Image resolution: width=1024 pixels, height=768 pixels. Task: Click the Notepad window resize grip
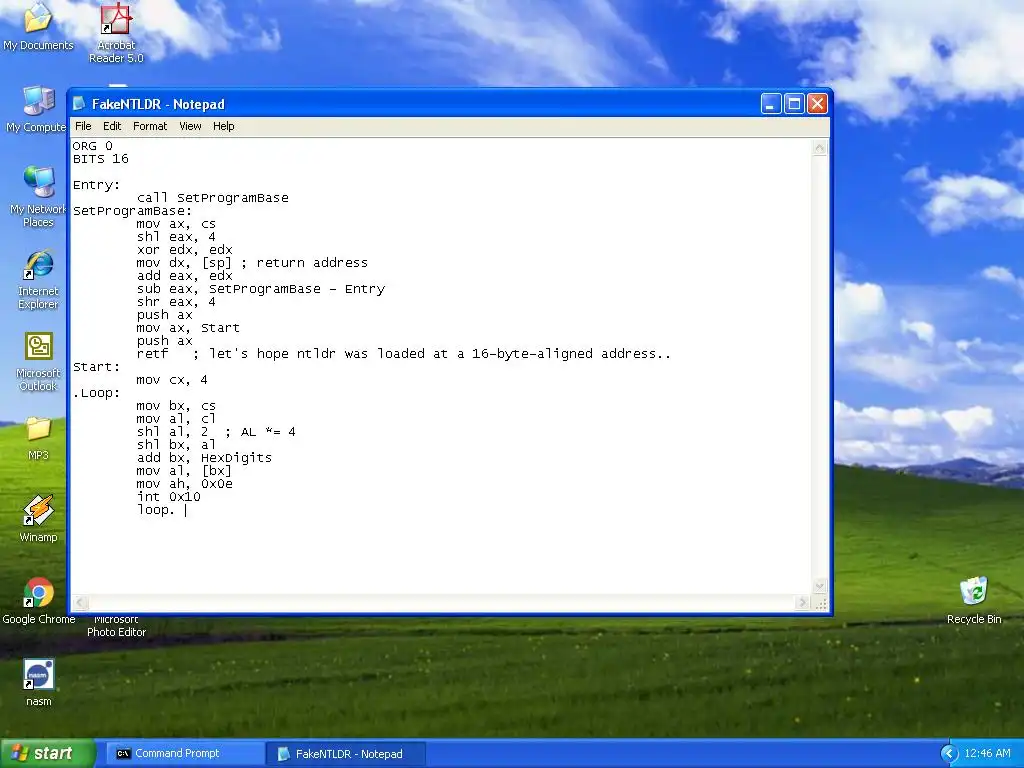(x=820, y=603)
